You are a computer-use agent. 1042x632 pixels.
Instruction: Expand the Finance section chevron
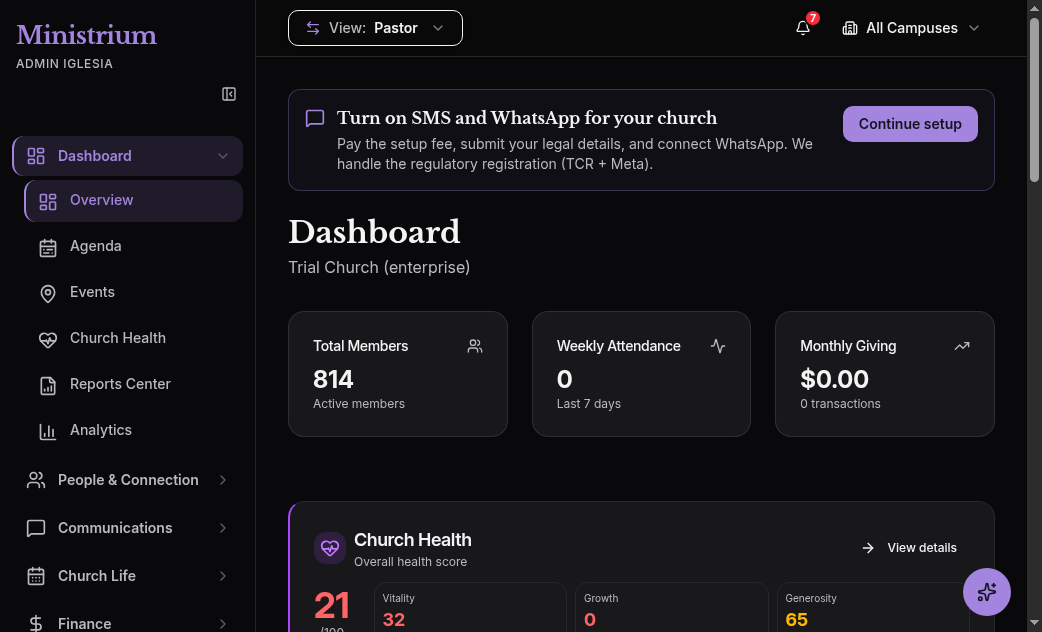pyautogui.click(x=223, y=623)
